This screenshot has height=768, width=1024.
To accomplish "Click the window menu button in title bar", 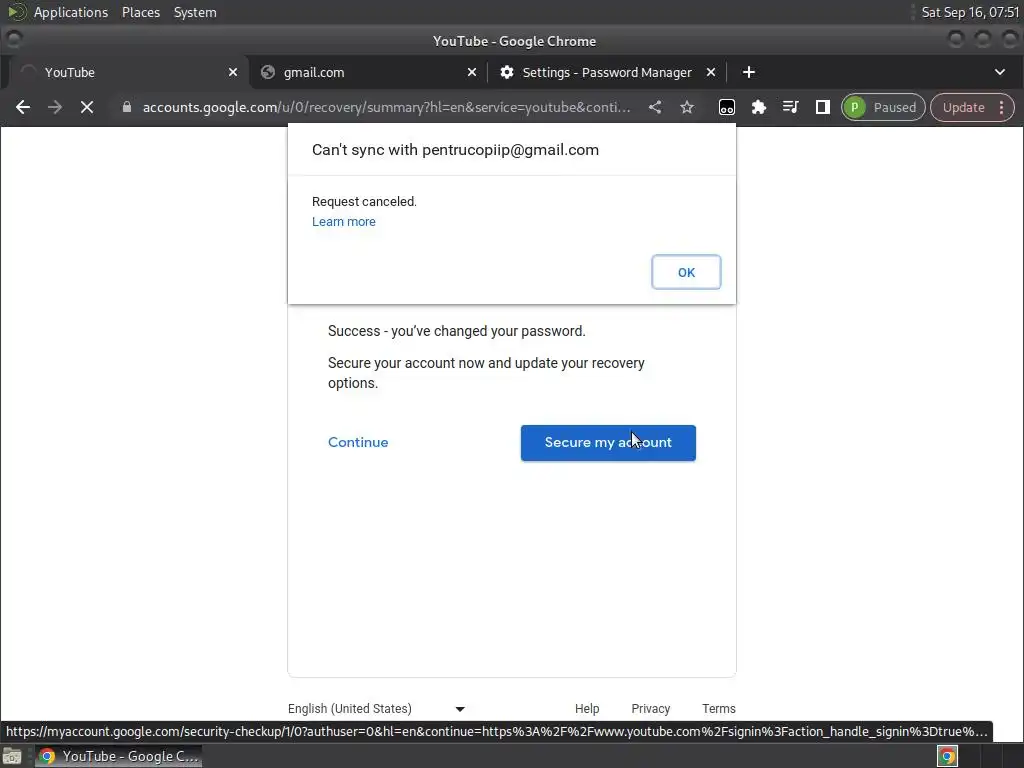I will 14,40.
